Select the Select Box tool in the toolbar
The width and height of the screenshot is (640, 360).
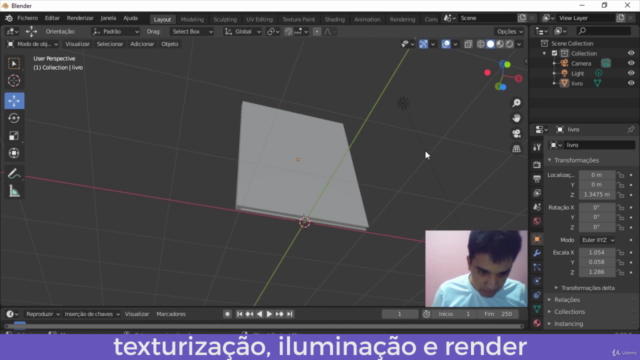14,63
